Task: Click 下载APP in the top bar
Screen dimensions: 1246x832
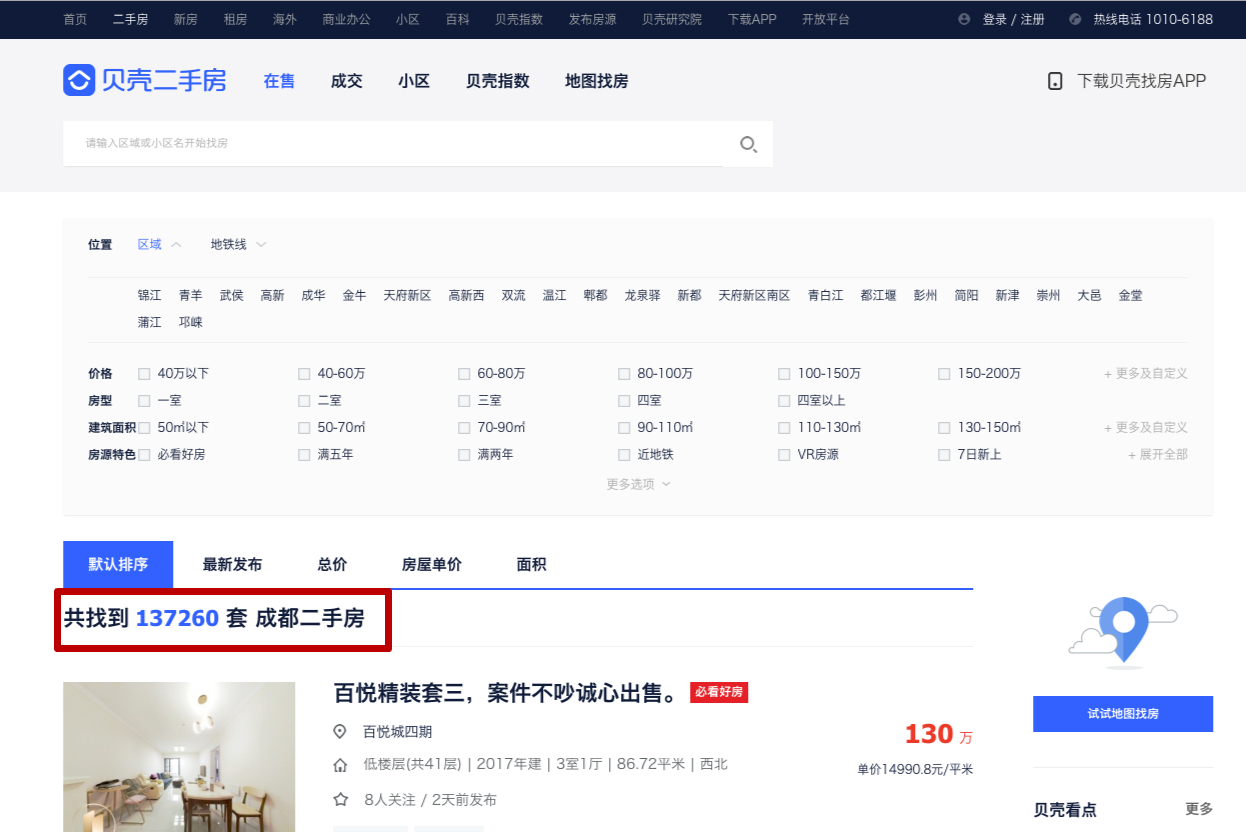Action: (752, 19)
